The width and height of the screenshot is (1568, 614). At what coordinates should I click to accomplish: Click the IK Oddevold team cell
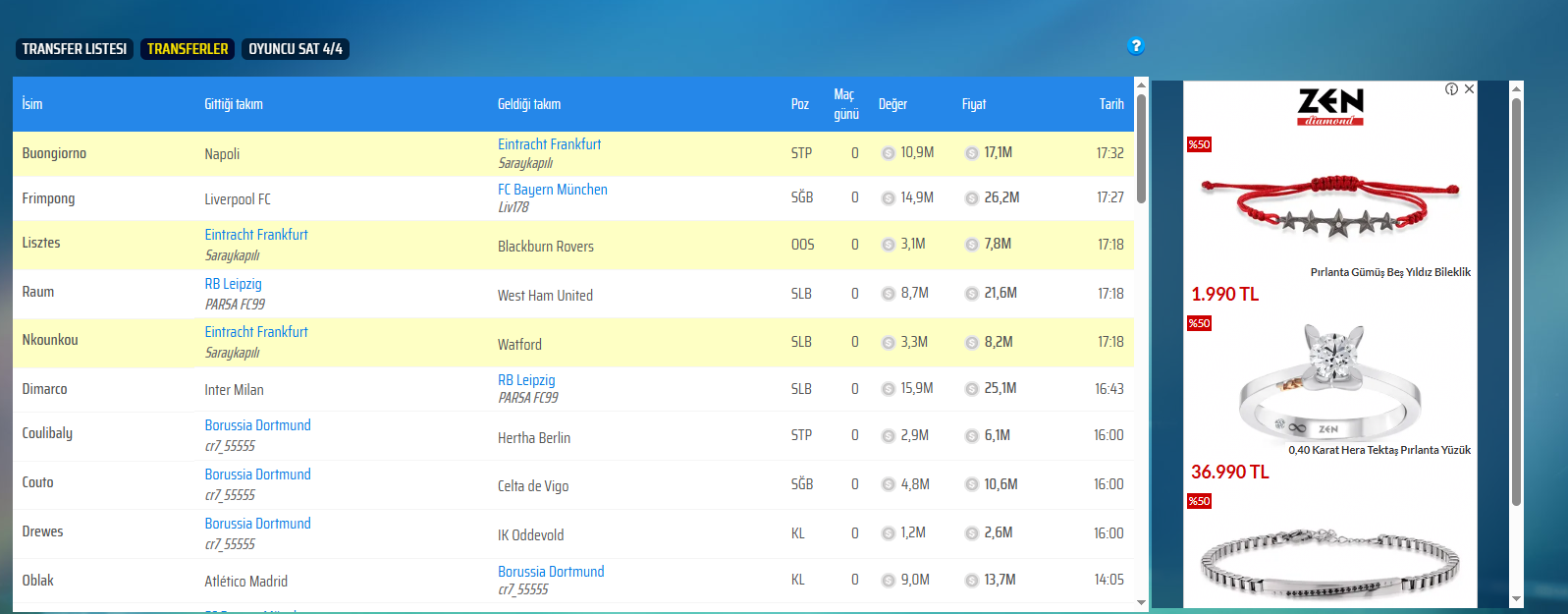pyautogui.click(x=530, y=535)
